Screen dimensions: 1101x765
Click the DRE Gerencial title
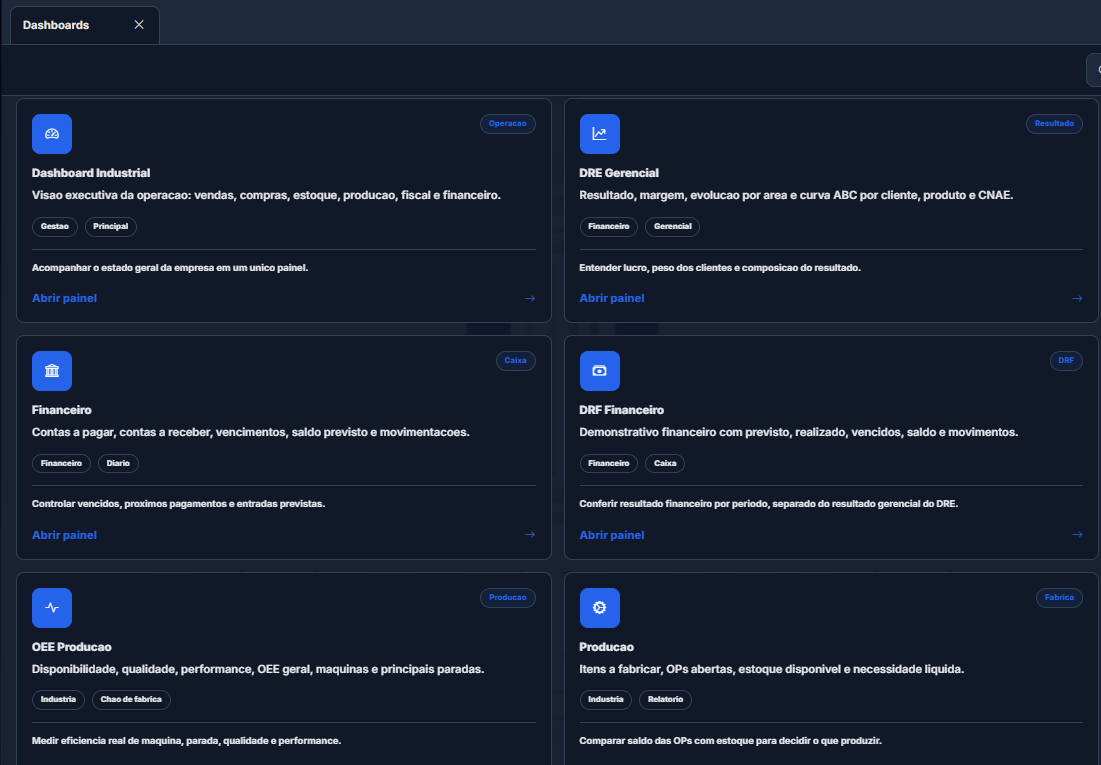(x=619, y=173)
